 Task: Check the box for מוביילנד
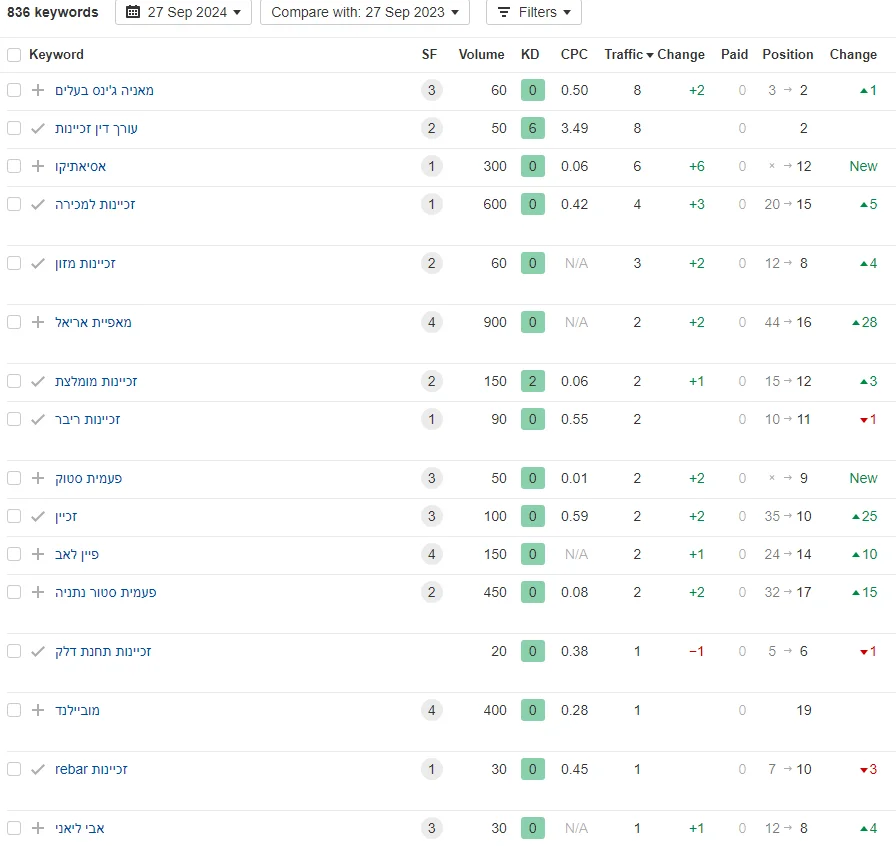(x=14, y=710)
